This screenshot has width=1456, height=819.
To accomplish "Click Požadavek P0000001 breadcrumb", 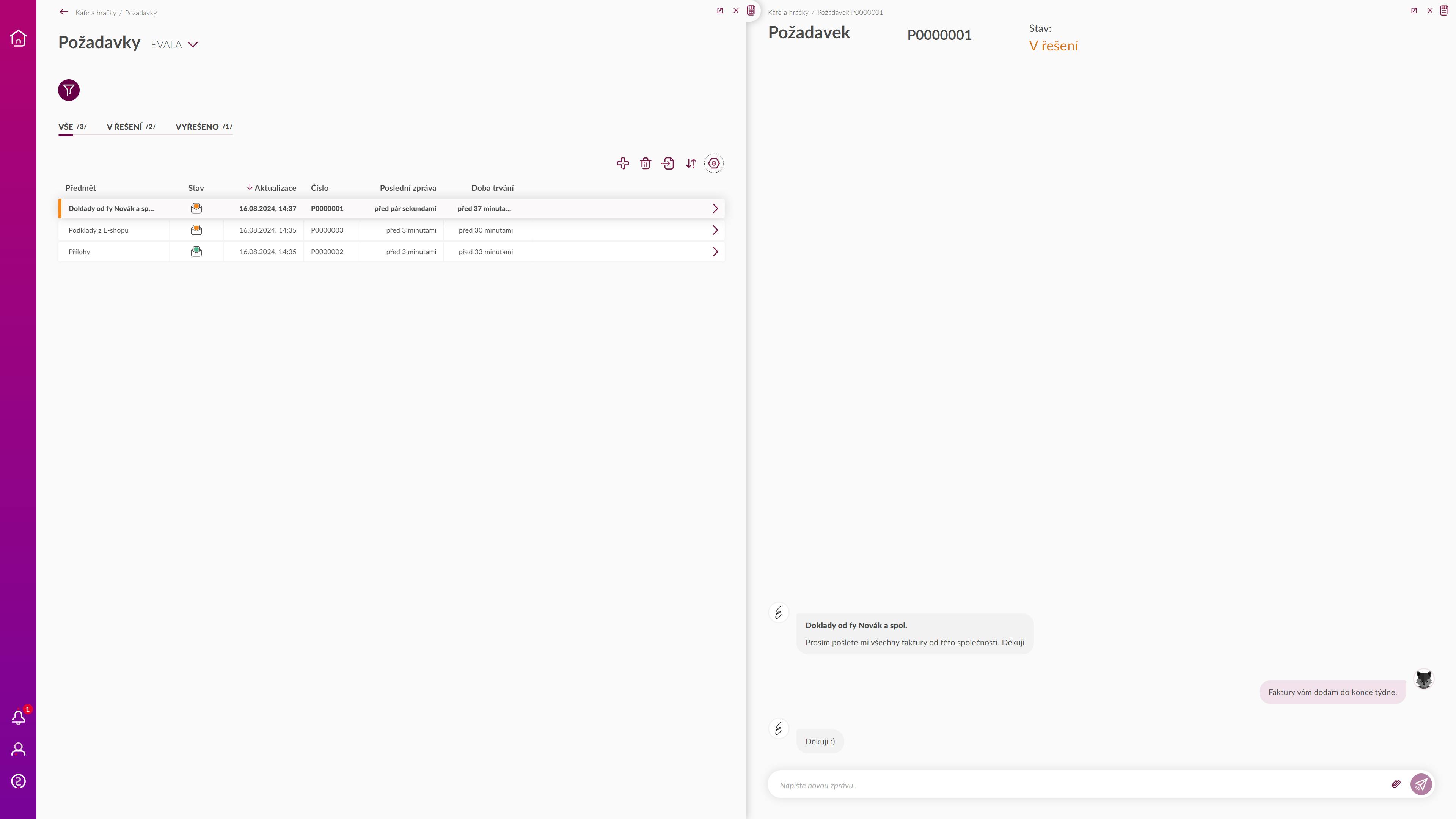I will tap(850, 13).
